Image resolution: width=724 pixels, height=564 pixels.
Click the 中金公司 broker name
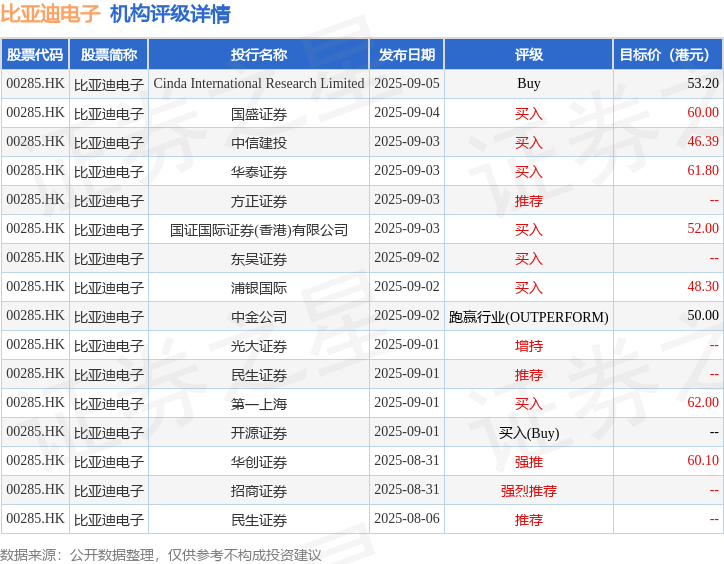click(259, 316)
